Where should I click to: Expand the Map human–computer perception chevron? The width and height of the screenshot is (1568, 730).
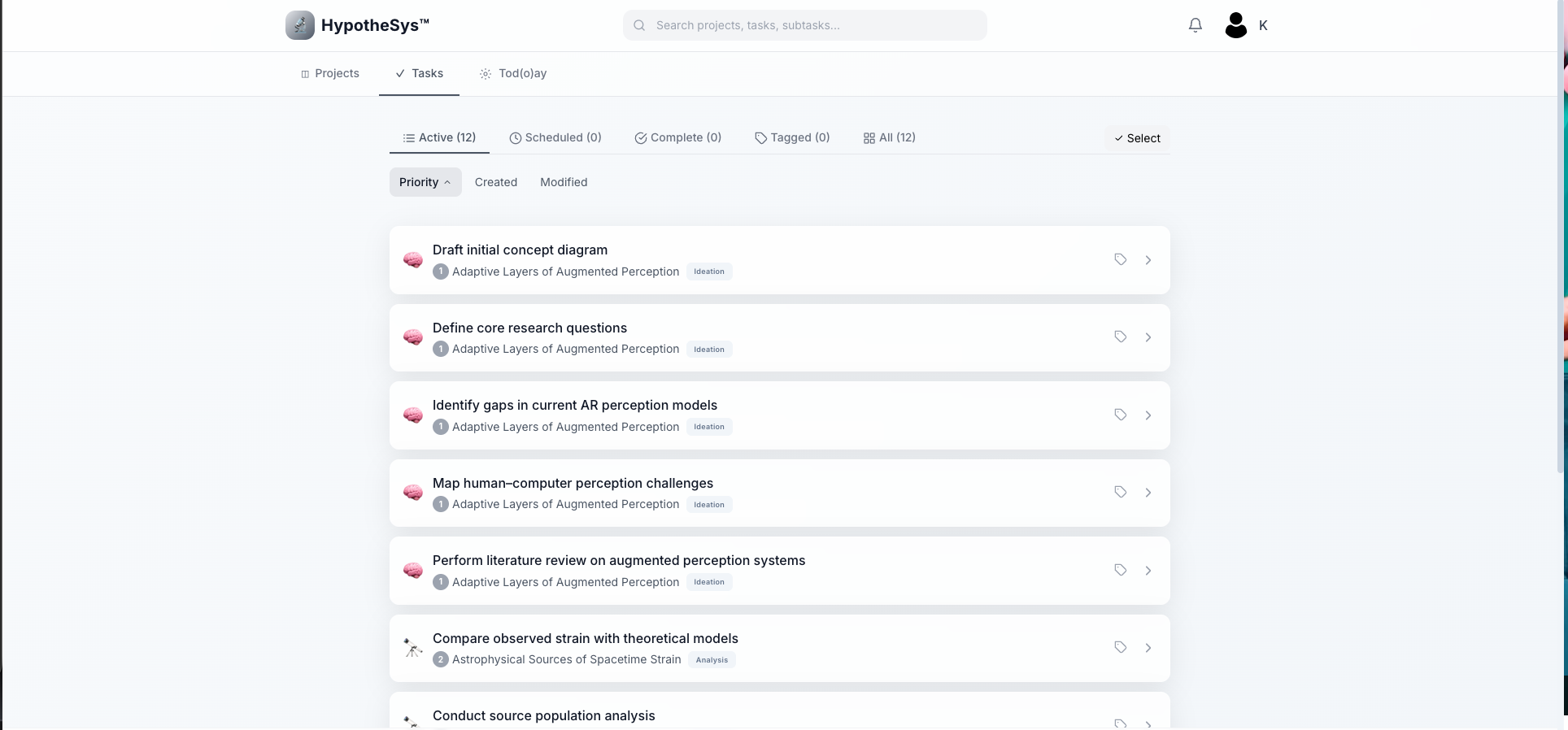1148,493
